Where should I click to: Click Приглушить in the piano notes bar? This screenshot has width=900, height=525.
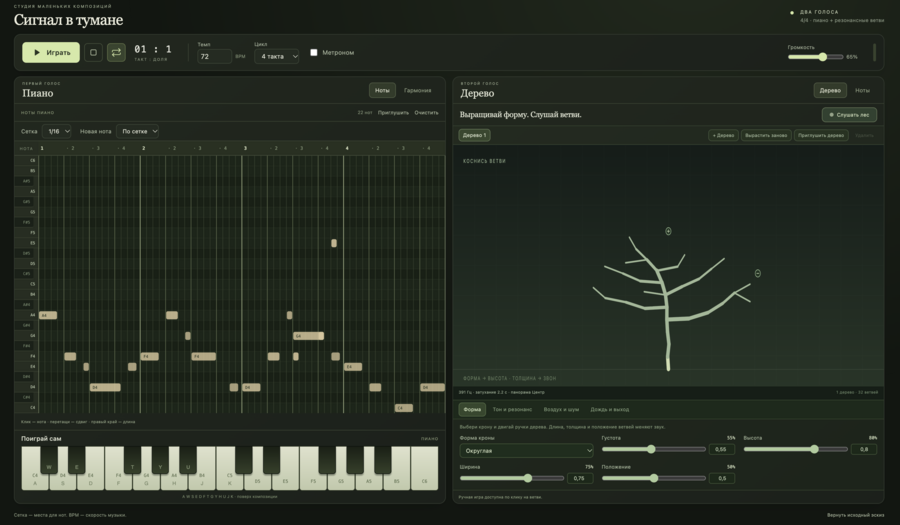coord(393,112)
